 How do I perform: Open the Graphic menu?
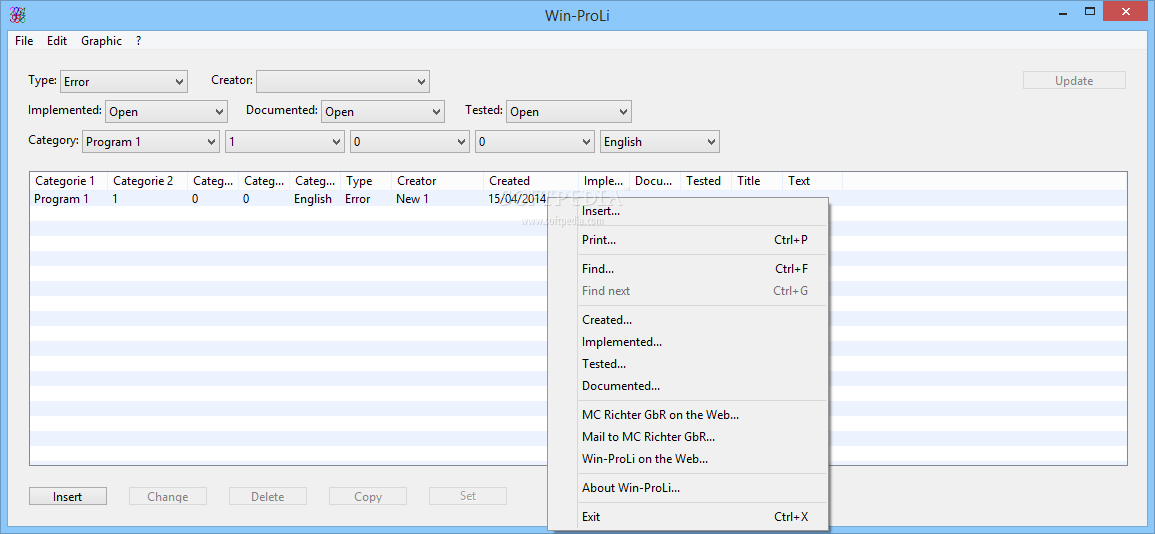[x=102, y=41]
